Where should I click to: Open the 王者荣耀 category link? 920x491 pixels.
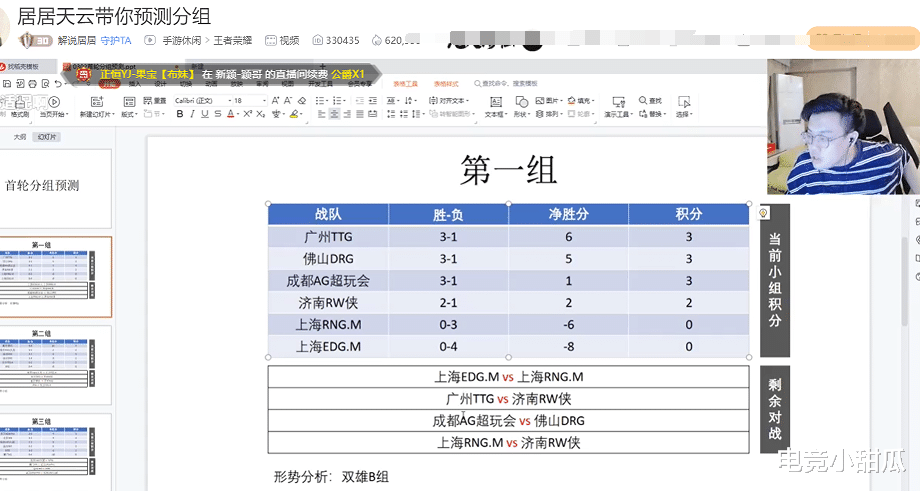(x=235, y=41)
